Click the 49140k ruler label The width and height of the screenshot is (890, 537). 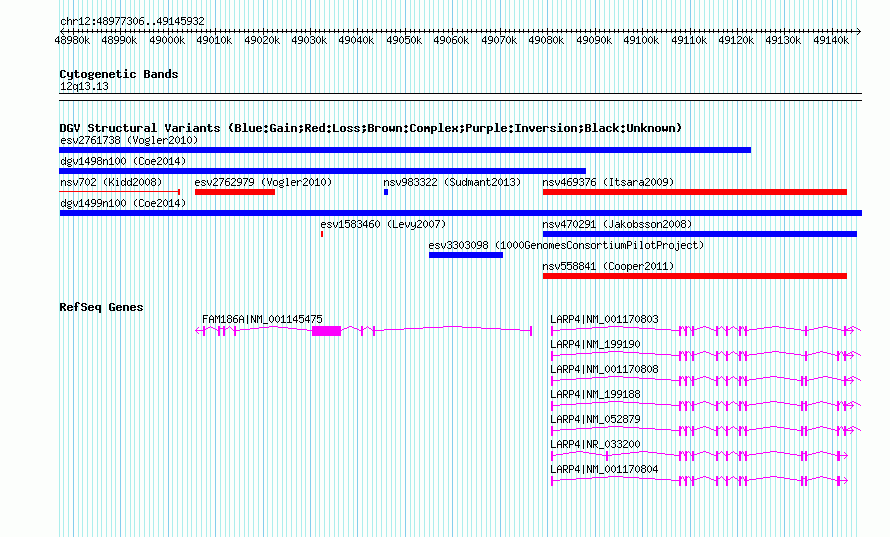point(830,40)
